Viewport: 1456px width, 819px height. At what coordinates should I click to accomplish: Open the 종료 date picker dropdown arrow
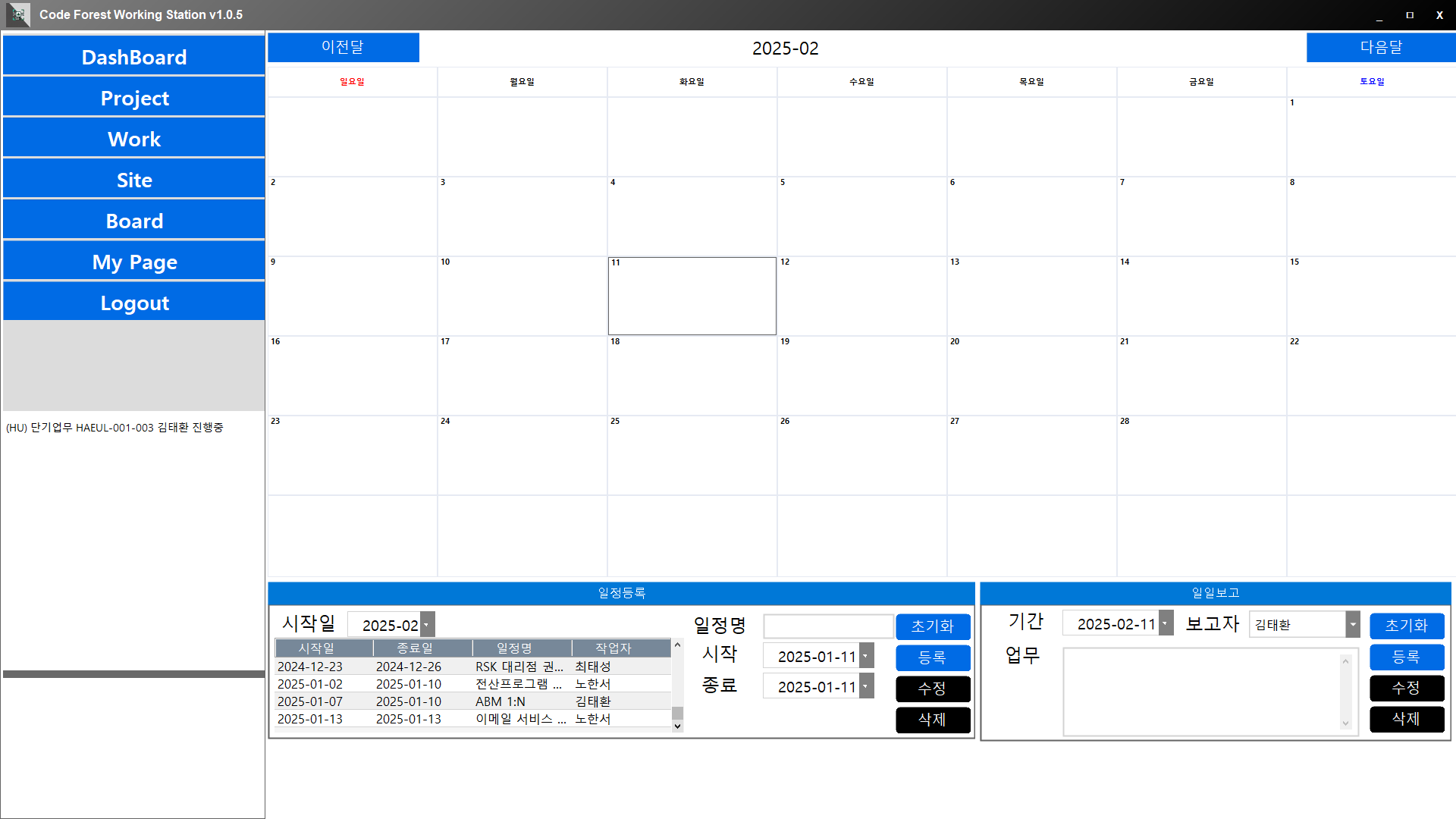865,686
